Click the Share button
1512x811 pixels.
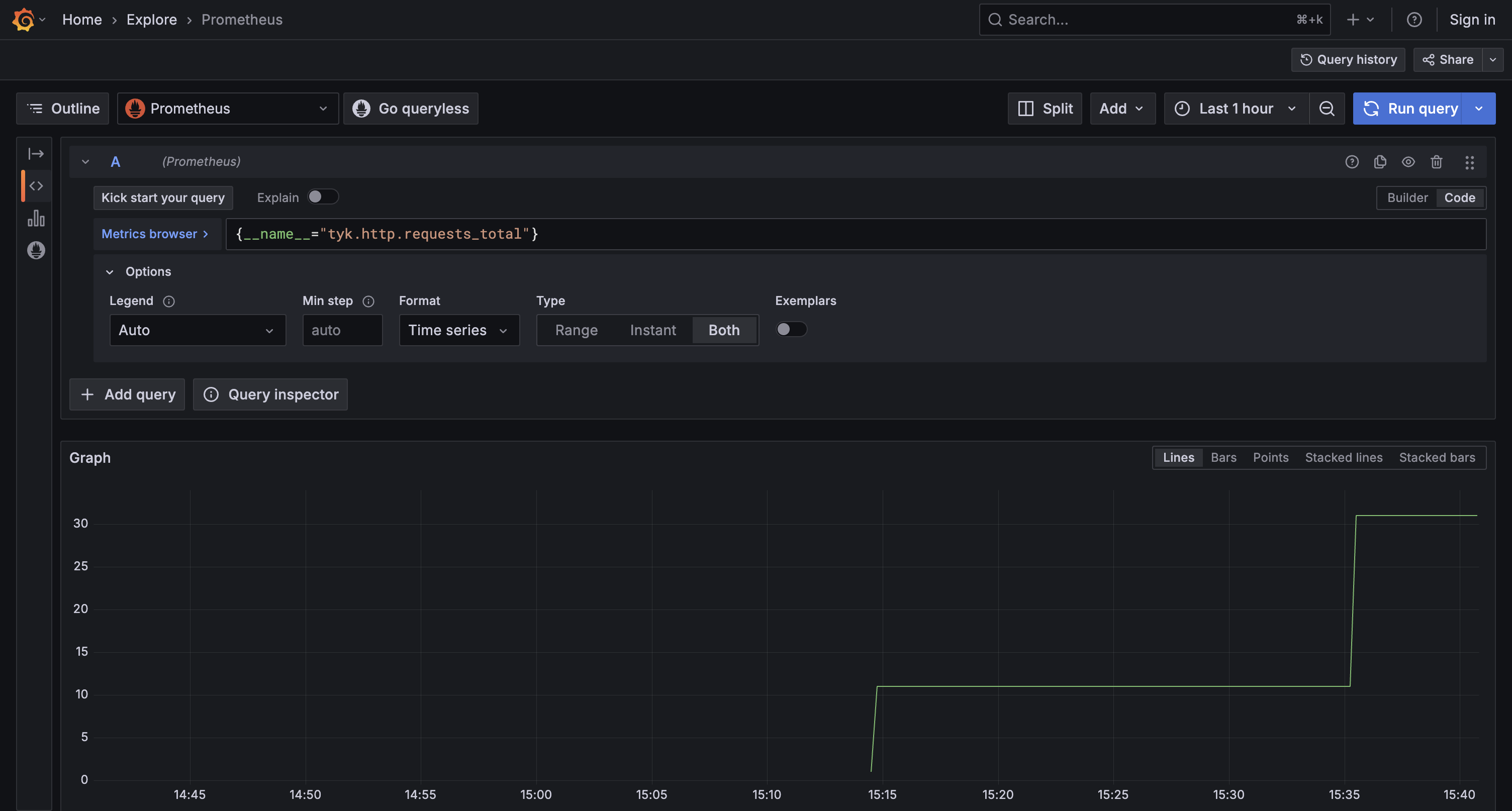pyautogui.click(x=1448, y=59)
